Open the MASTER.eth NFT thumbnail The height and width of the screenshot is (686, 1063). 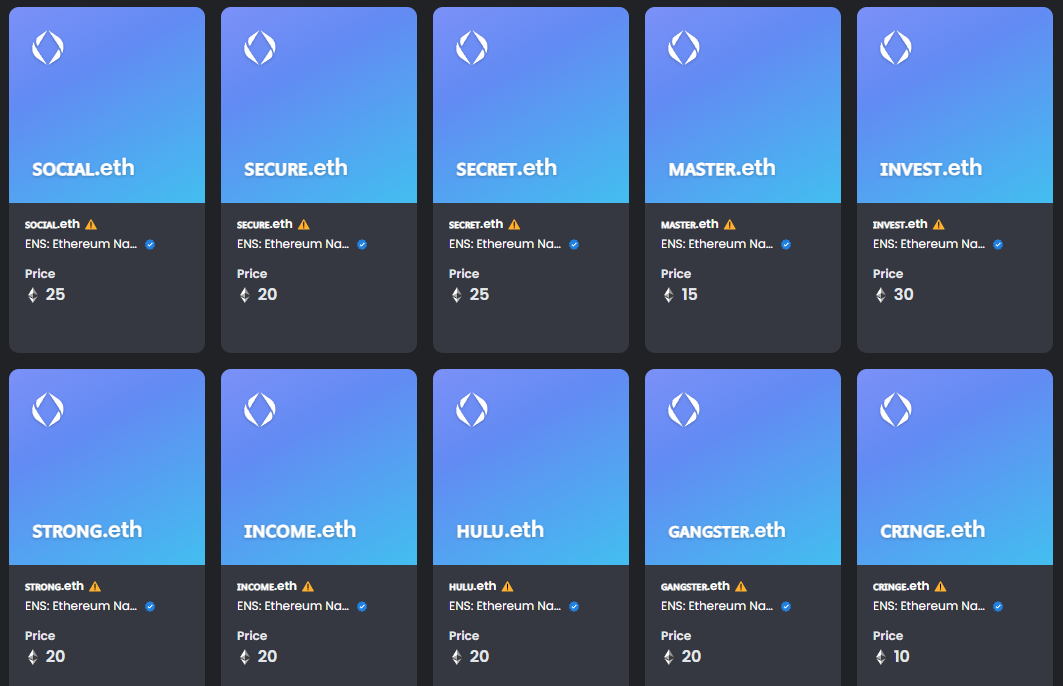click(x=743, y=105)
